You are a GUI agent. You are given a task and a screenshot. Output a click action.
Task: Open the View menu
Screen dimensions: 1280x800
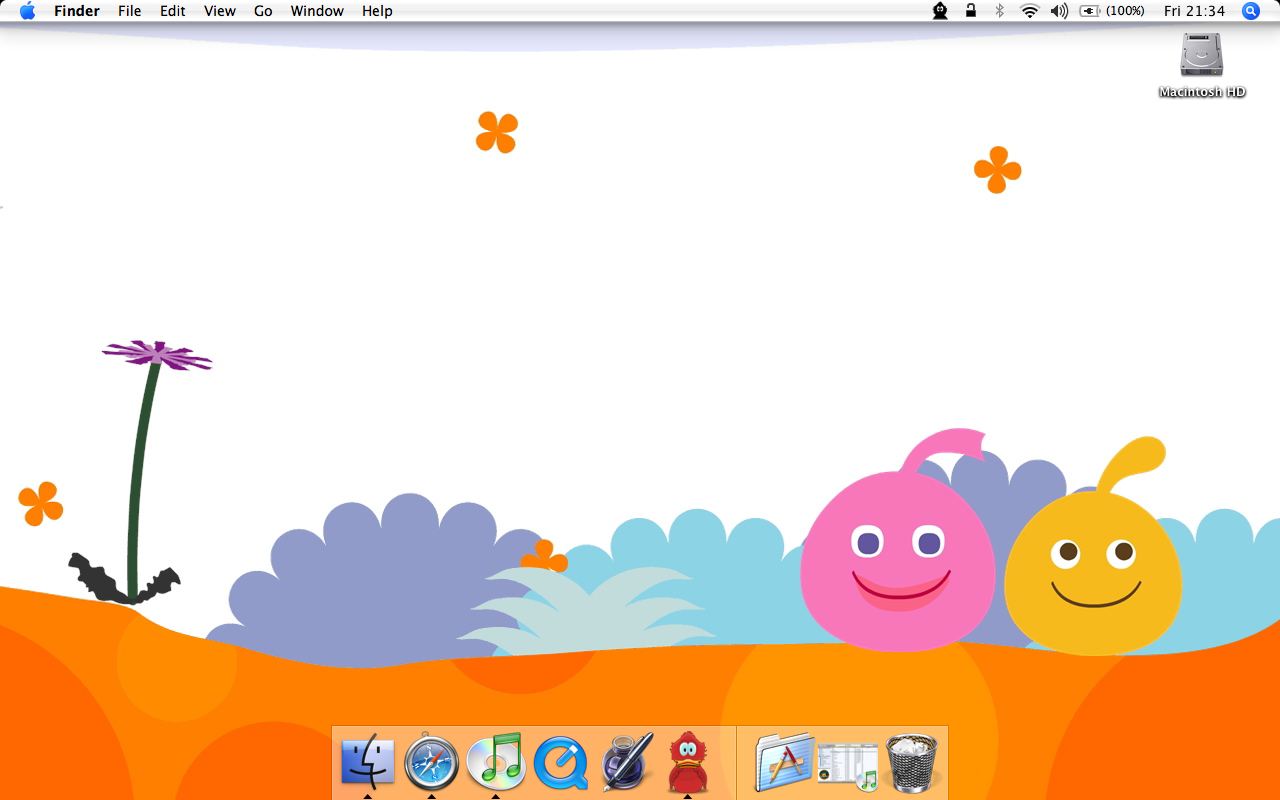220,11
